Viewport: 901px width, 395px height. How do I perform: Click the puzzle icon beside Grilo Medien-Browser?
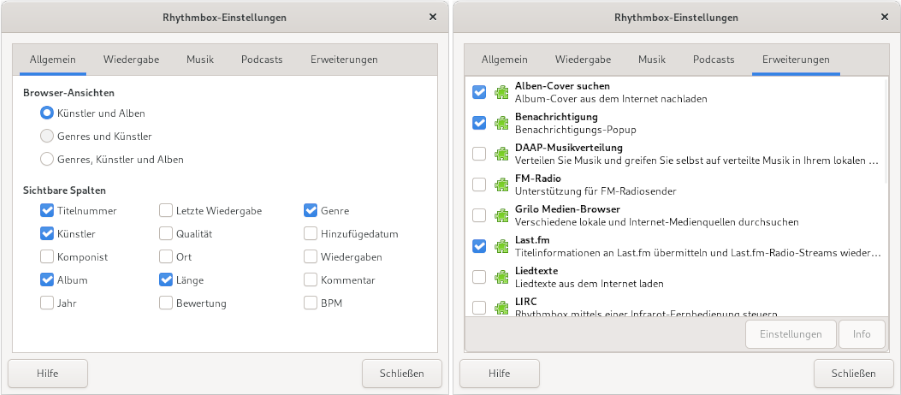point(502,216)
